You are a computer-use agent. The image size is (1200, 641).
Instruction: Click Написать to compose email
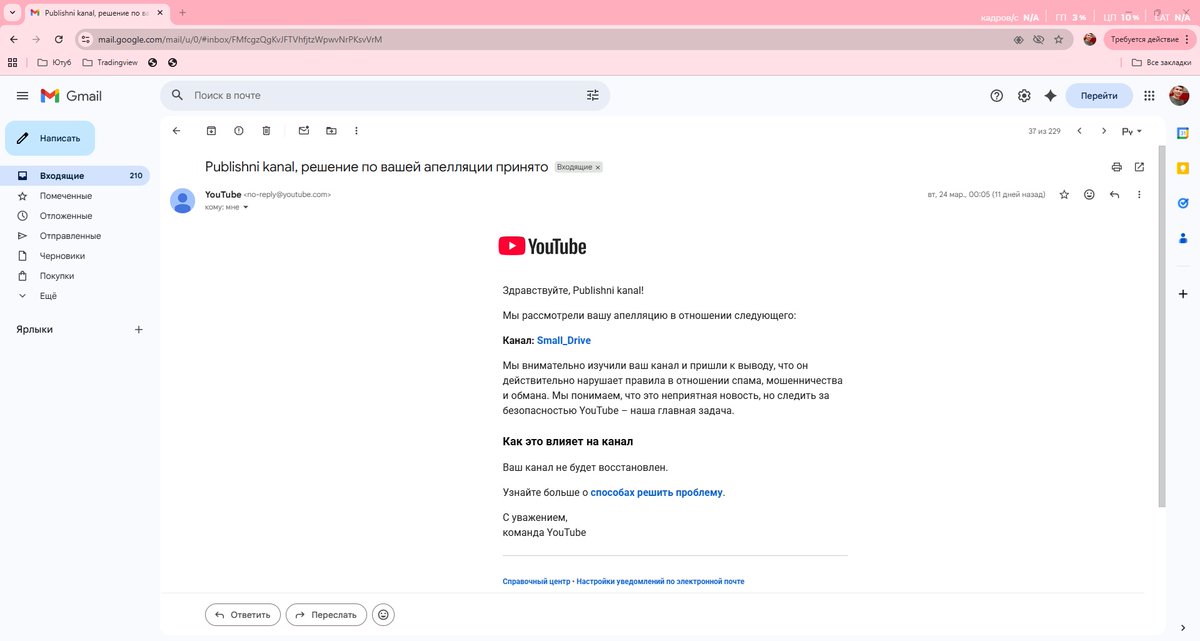tap(50, 138)
